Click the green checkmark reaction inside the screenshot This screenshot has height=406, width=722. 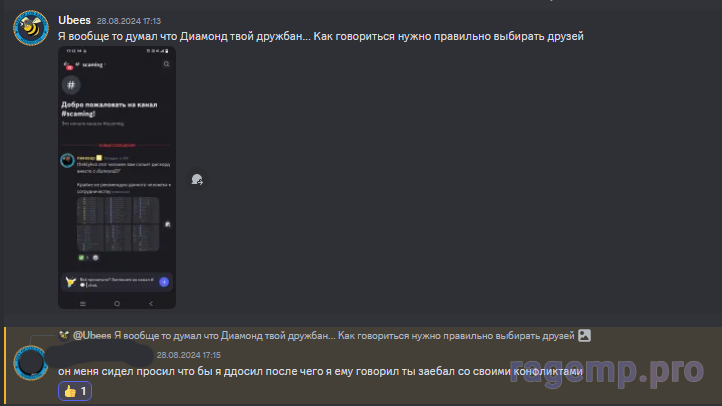click(x=82, y=258)
